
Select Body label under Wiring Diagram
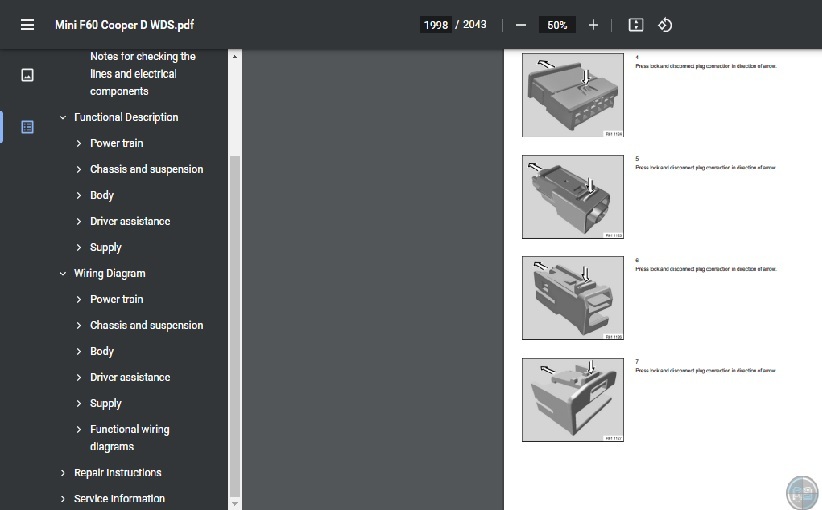(102, 351)
